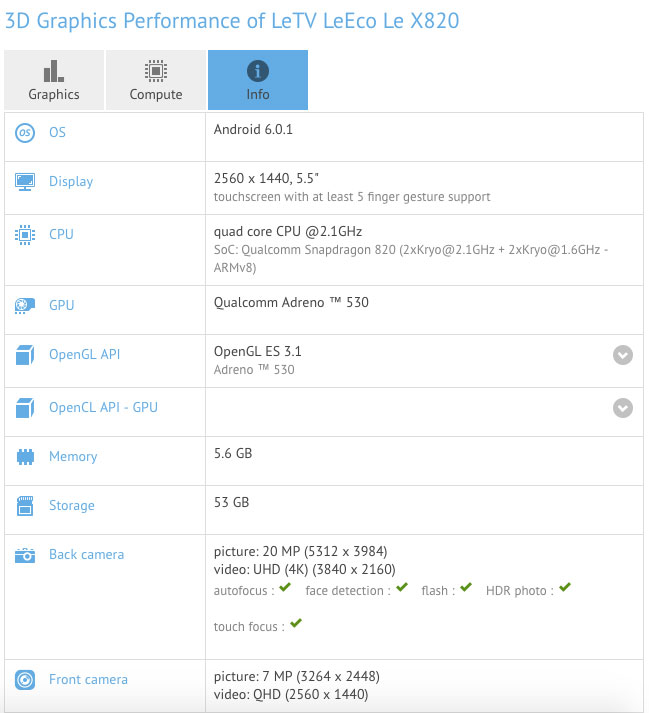This screenshot has height=713, width=649.
Task: Click the picture: 20 MP (5312 x 3984) text
Action: tap(301, 552)
